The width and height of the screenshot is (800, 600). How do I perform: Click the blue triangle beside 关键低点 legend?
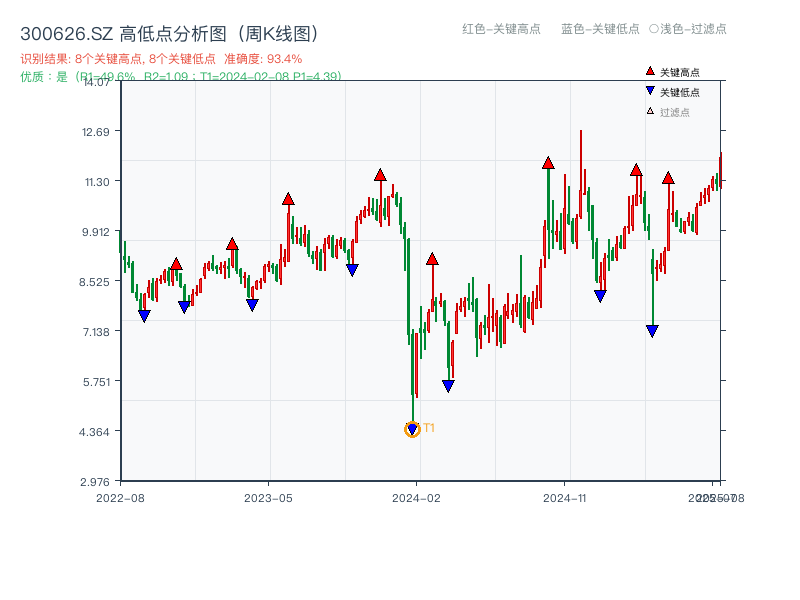(650, 92)
